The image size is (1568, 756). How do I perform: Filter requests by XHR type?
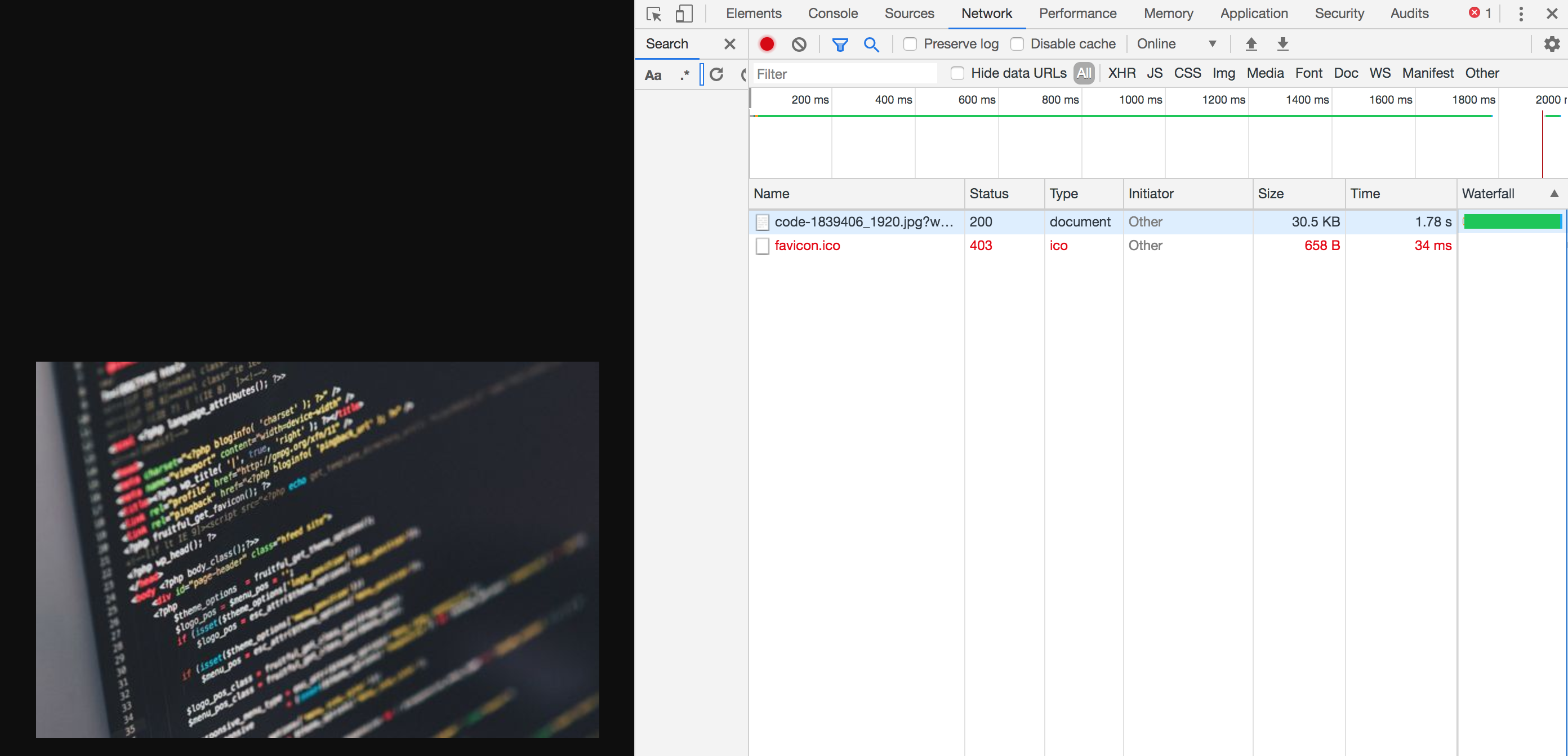(1121, 73)
